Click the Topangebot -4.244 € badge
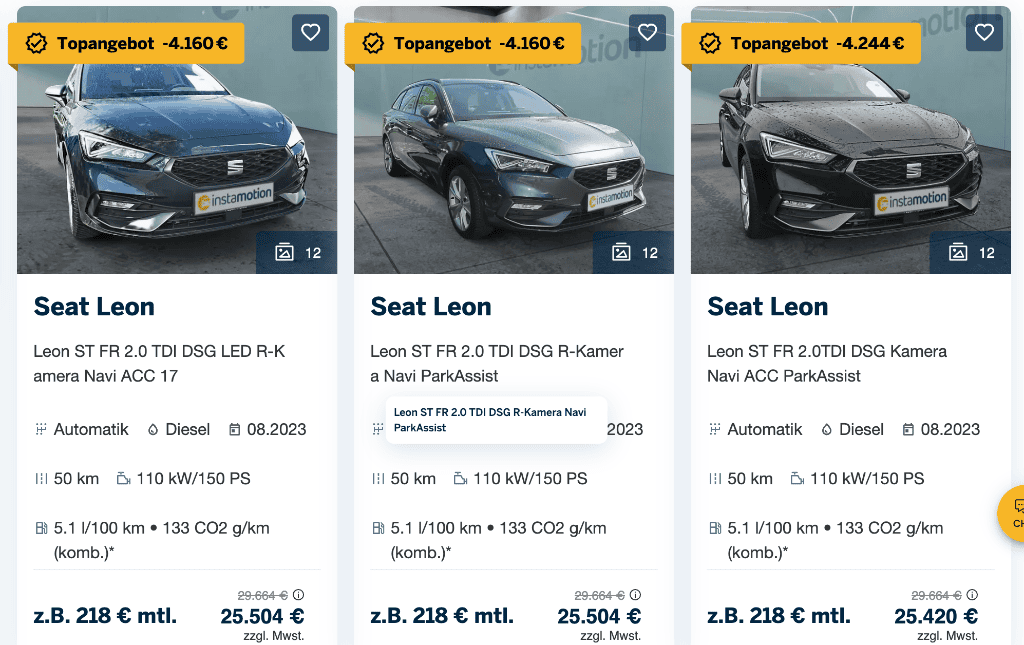The height and width of the screenshot is (645, 1024). pos(805,44)
